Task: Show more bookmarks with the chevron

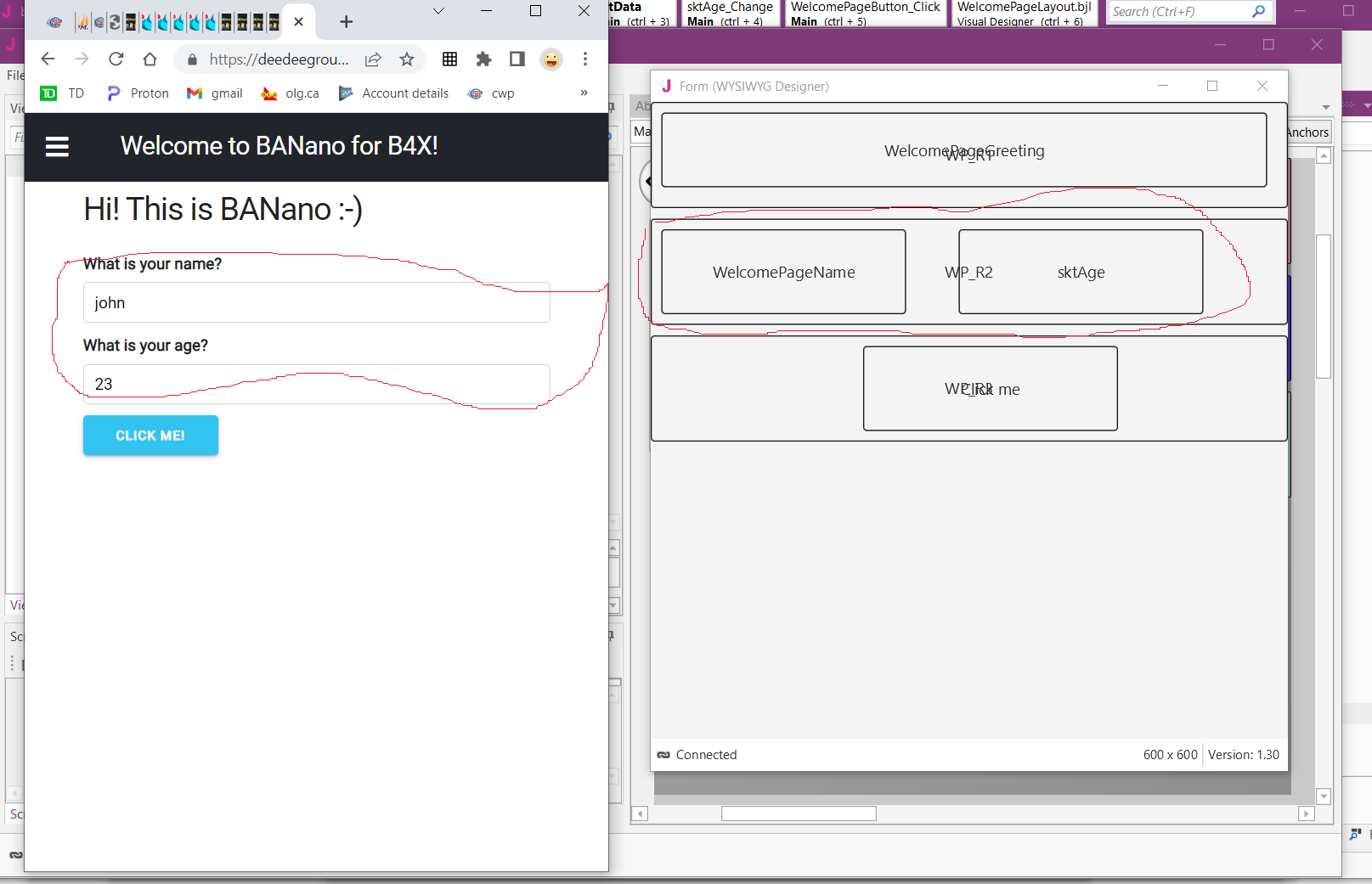Action: pos(584,93)
